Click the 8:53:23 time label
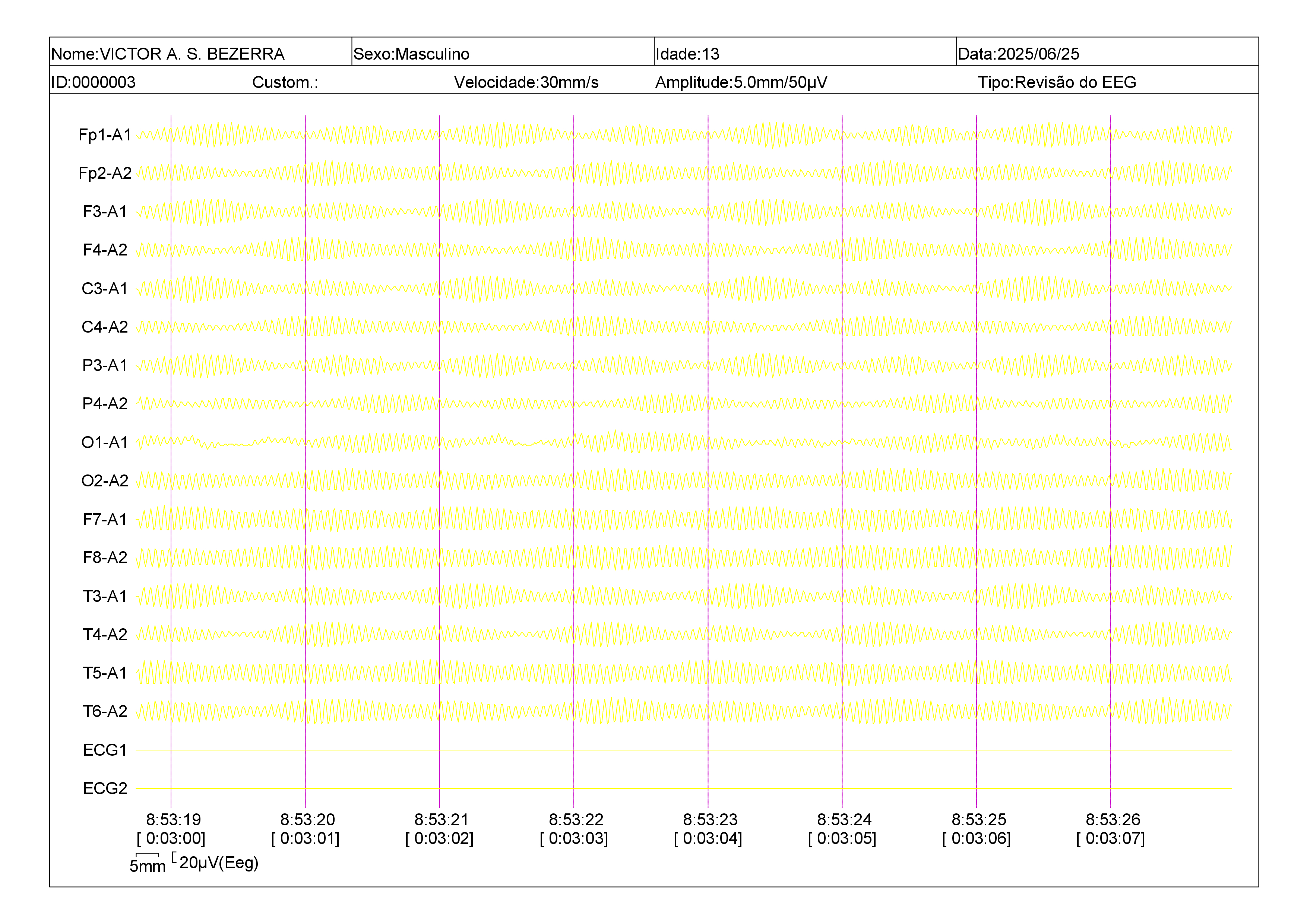 tap(710, 820)
